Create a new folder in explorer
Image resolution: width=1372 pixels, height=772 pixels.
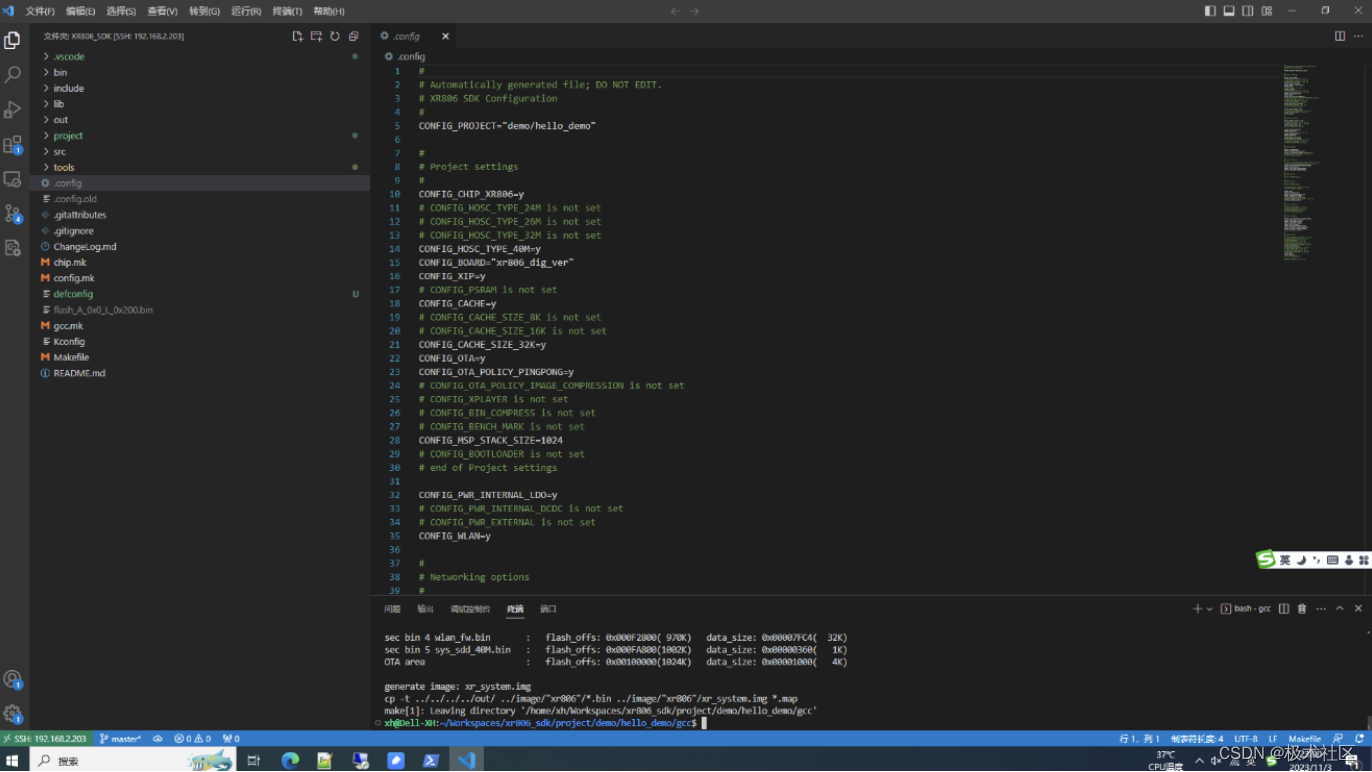click(316, 36)
